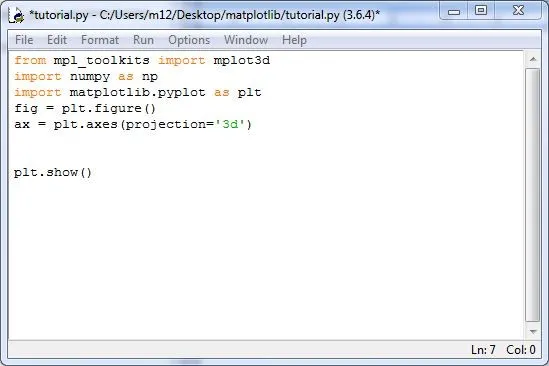Click 'mplot3d' in the first line
Image resolution: width=549 pixels, height=366 pixels.
pyautogui.click(x=242, y=61)
